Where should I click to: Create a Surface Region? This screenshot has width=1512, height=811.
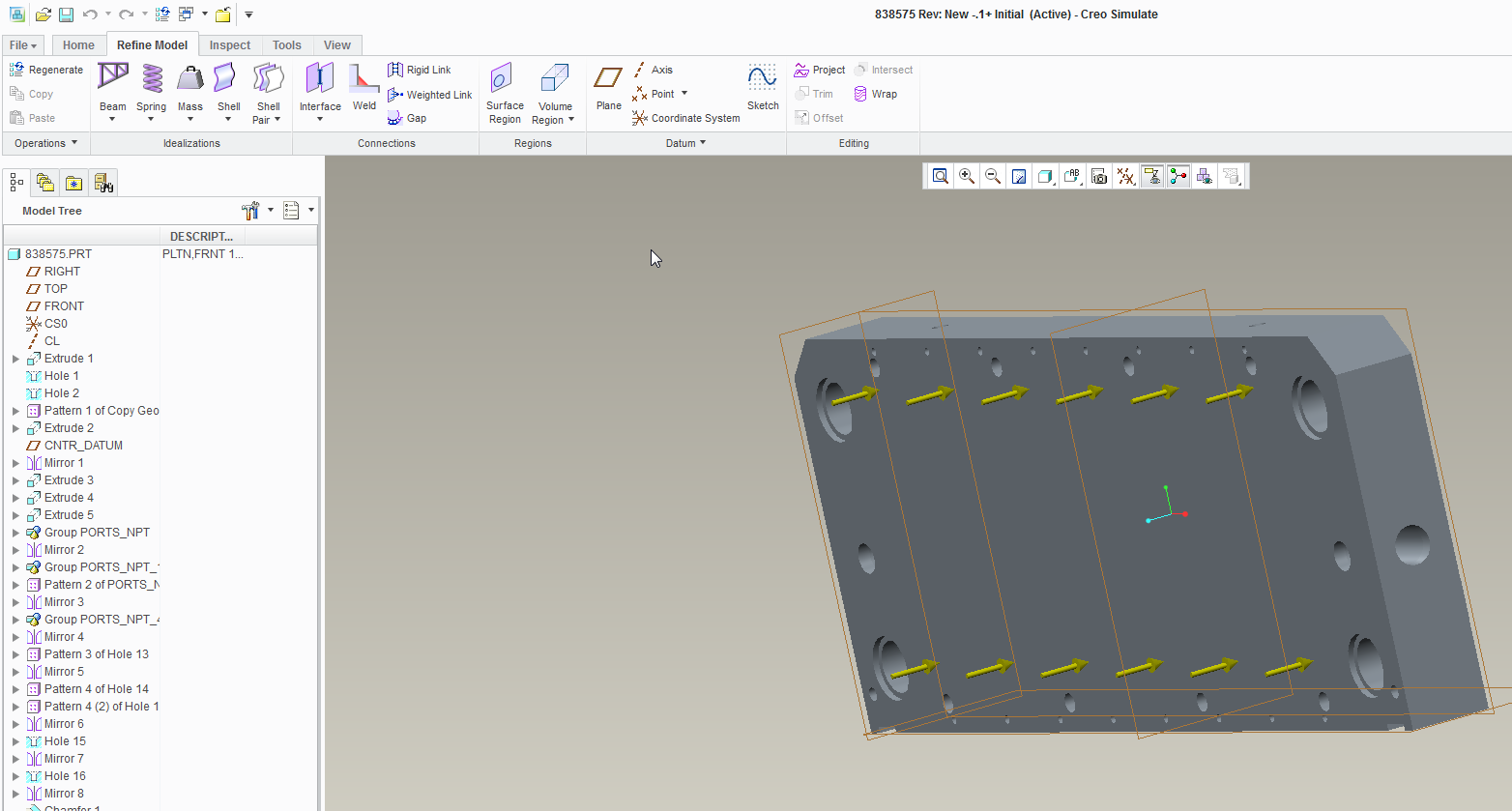click(x=505, y=93)
